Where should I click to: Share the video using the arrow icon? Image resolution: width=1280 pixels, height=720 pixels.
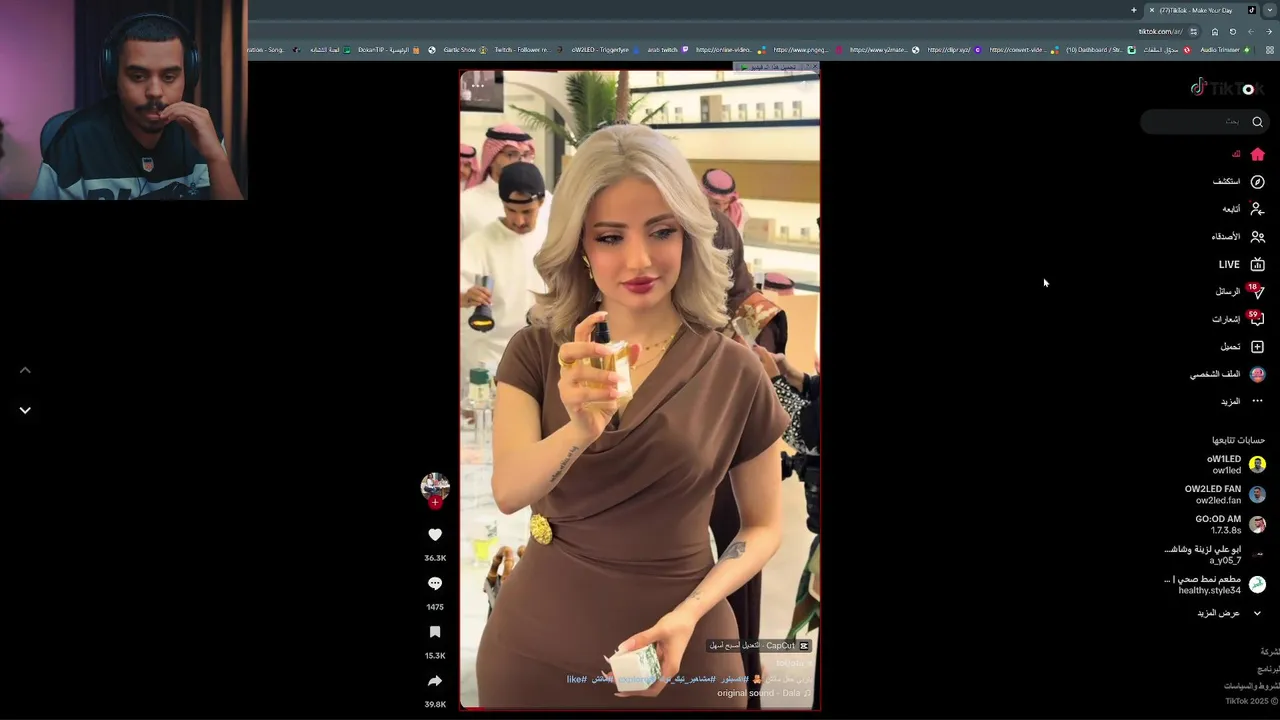click(435, 681)
